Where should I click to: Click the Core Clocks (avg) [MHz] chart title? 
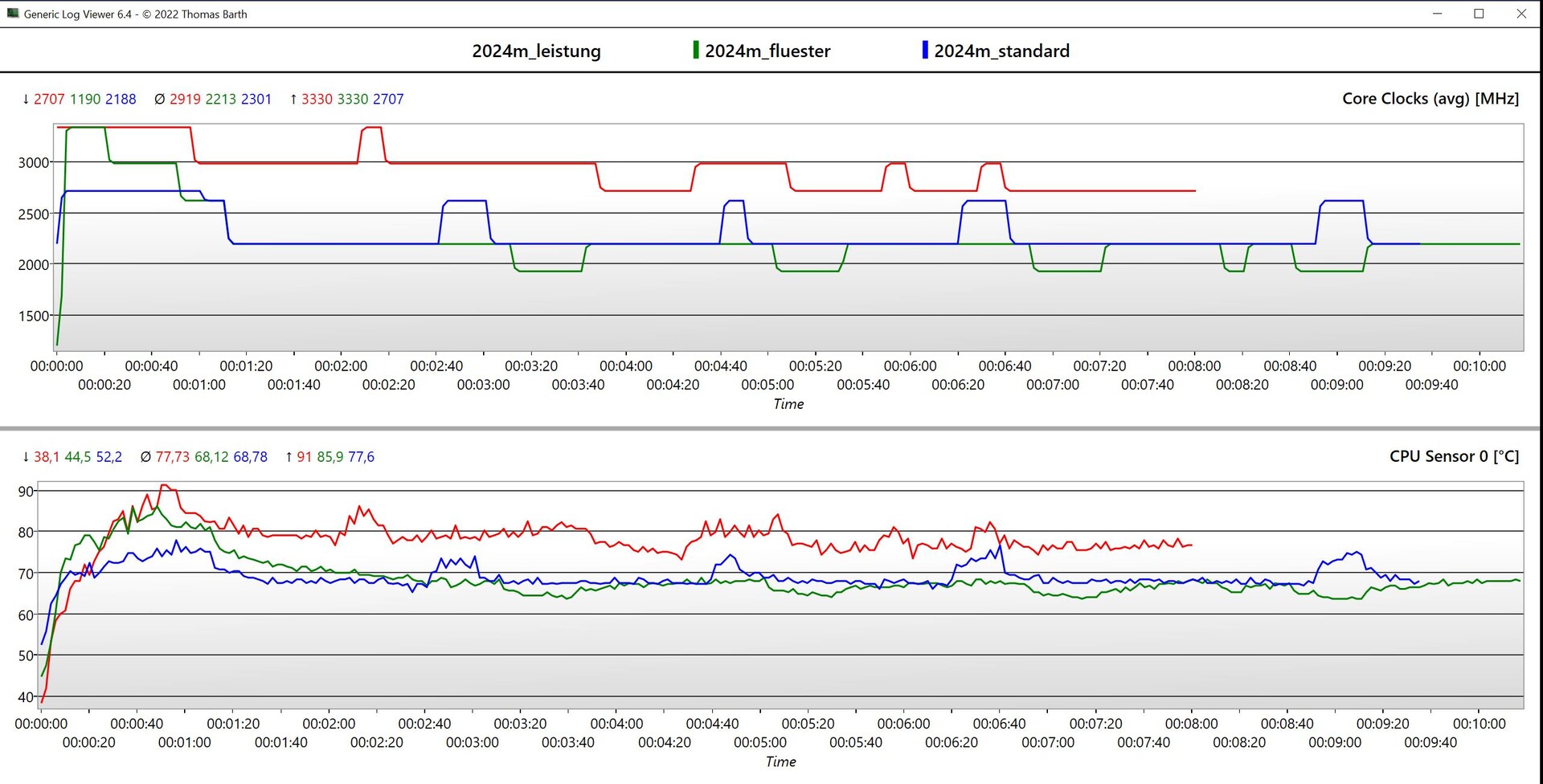pos(1430,99)
